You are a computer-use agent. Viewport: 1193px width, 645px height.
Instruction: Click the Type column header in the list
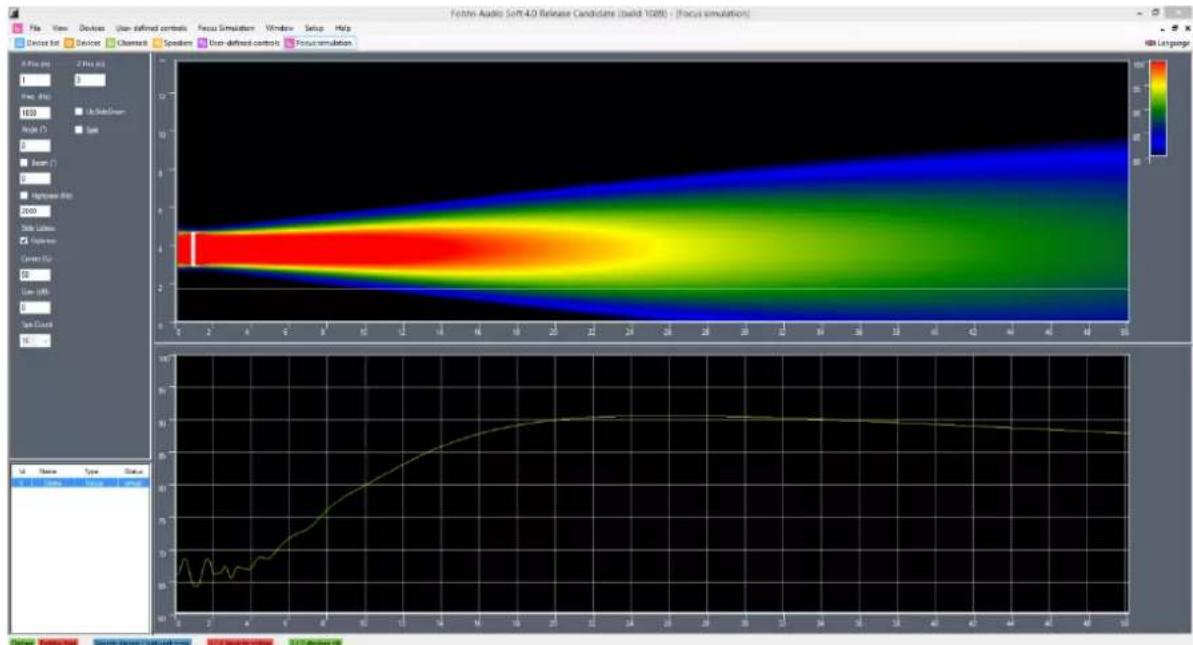click(92, 472)
